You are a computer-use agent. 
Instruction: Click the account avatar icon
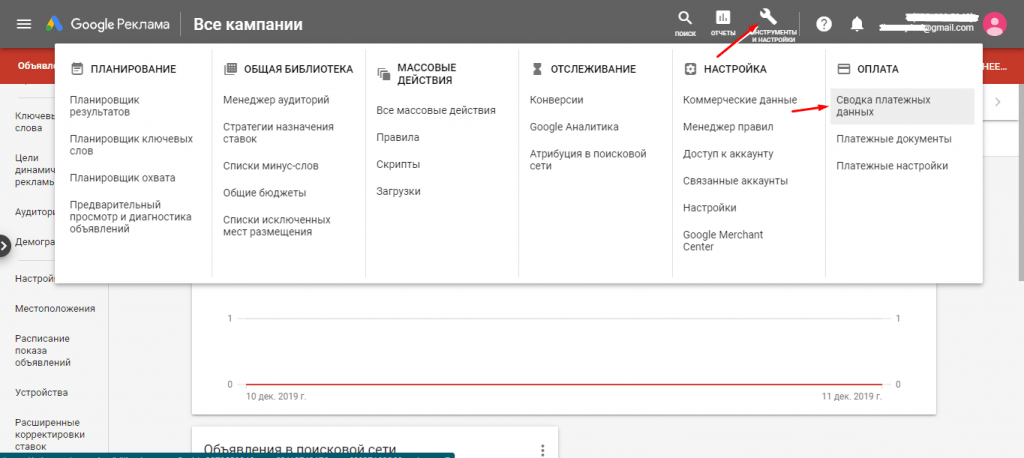click(x=995, y=25)
